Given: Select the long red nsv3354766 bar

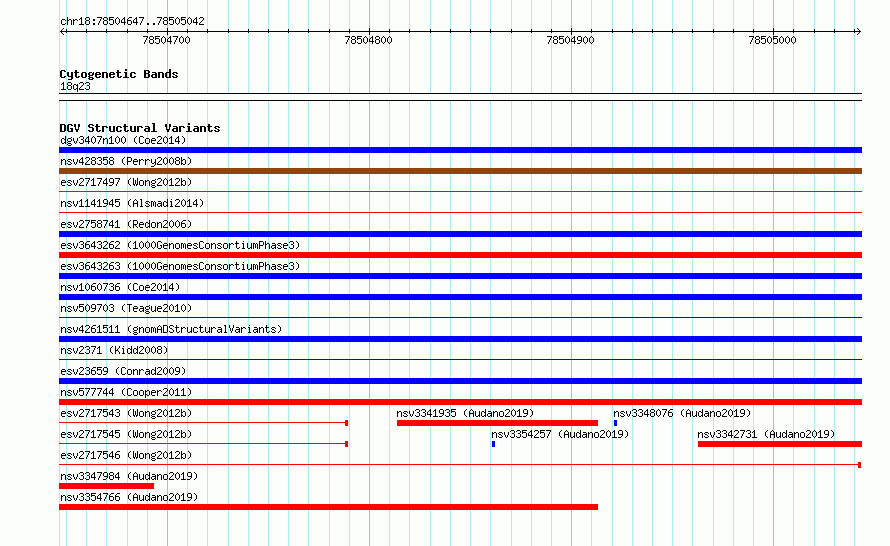Looking at the screenshot, I should point(329,507).
